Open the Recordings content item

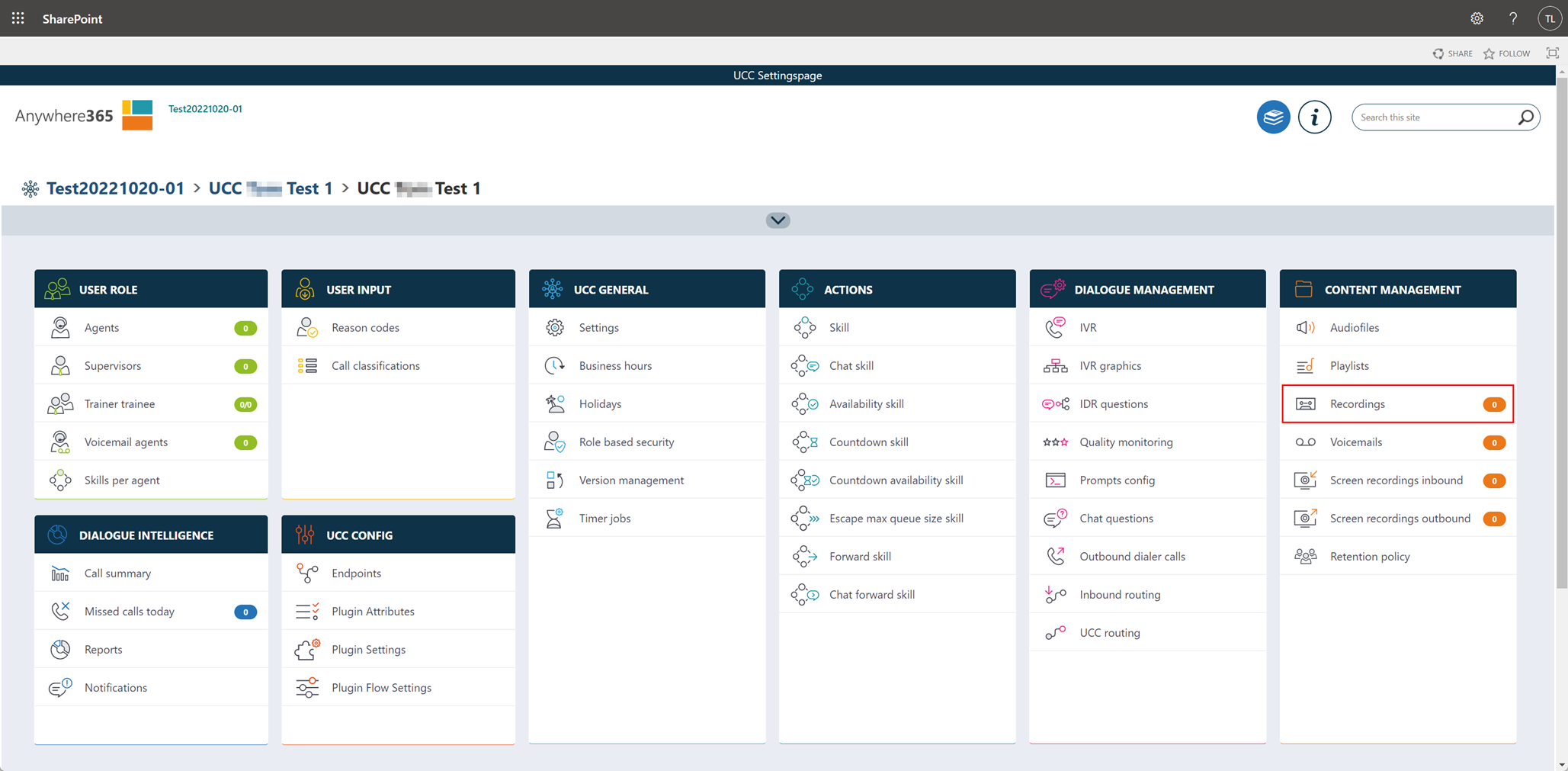1357,404
